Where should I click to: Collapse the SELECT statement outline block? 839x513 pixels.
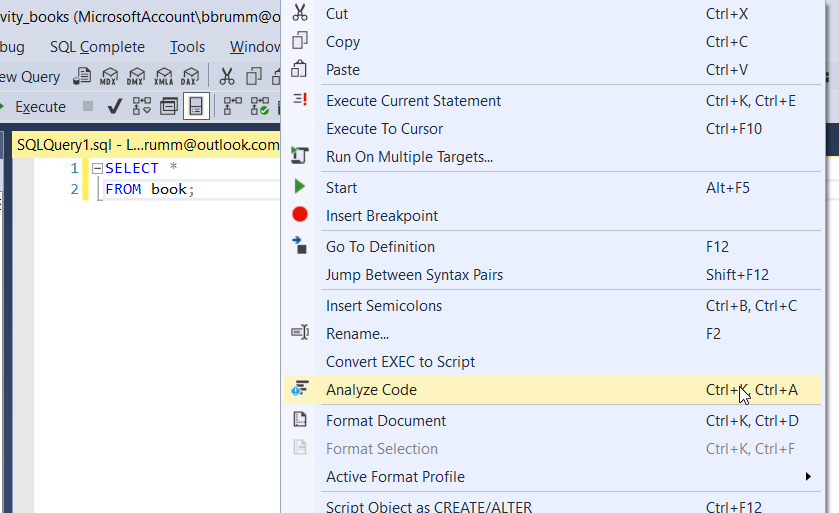(x=97, y=169)
